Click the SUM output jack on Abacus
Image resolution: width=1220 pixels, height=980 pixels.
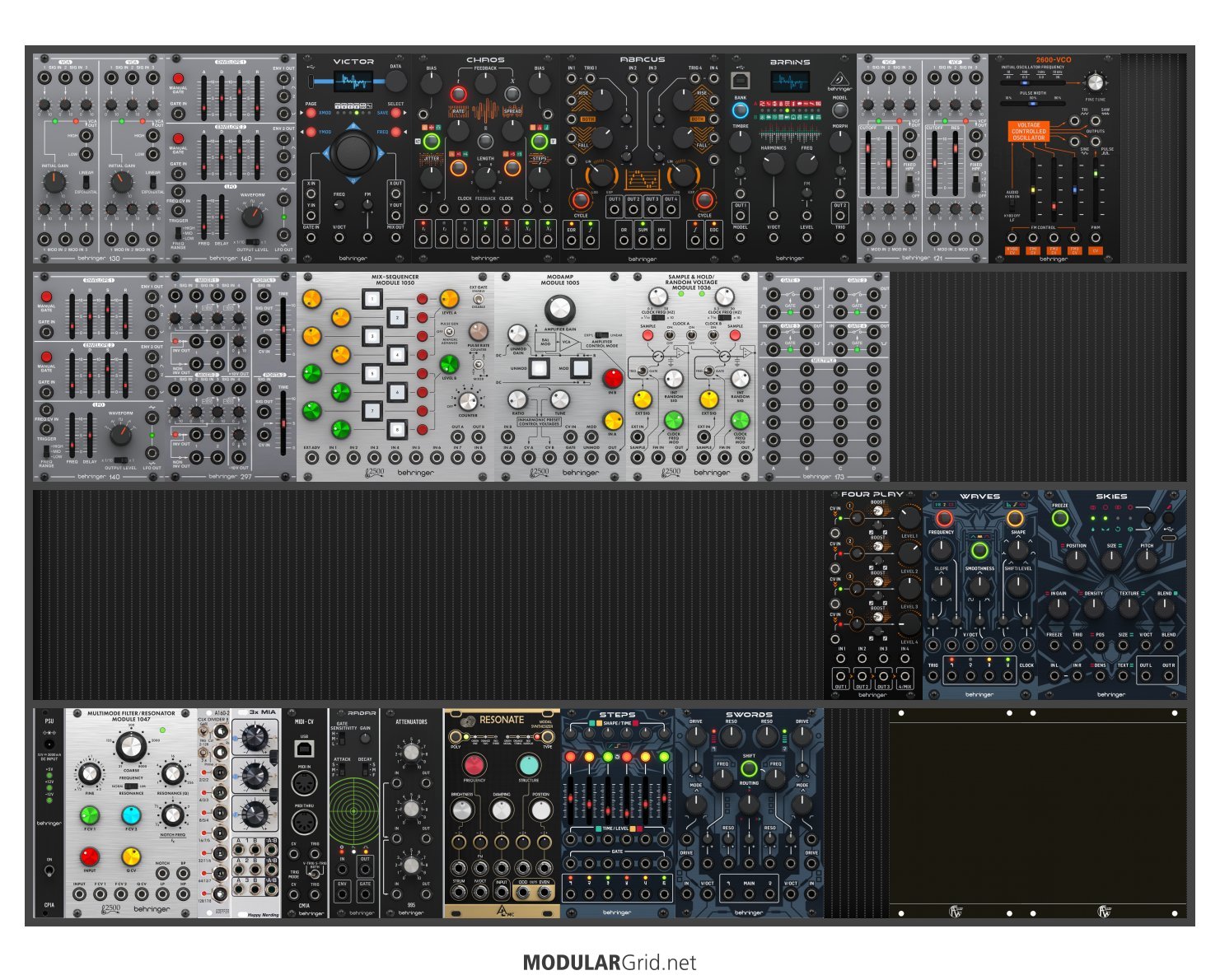tap(643, 240)
